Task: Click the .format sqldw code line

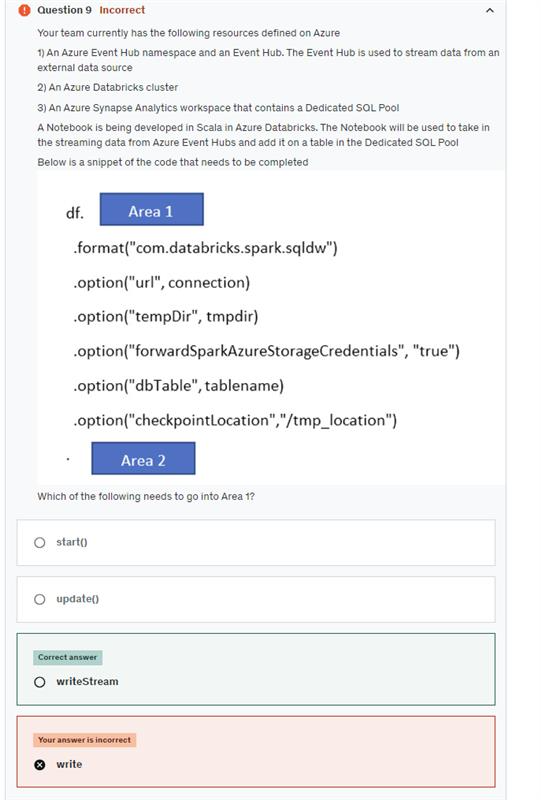Action: point(205,248)
